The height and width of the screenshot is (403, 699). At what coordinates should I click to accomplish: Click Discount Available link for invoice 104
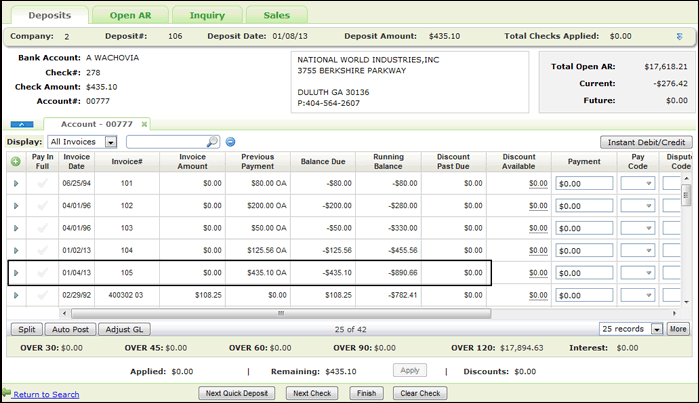pos(538,250)
